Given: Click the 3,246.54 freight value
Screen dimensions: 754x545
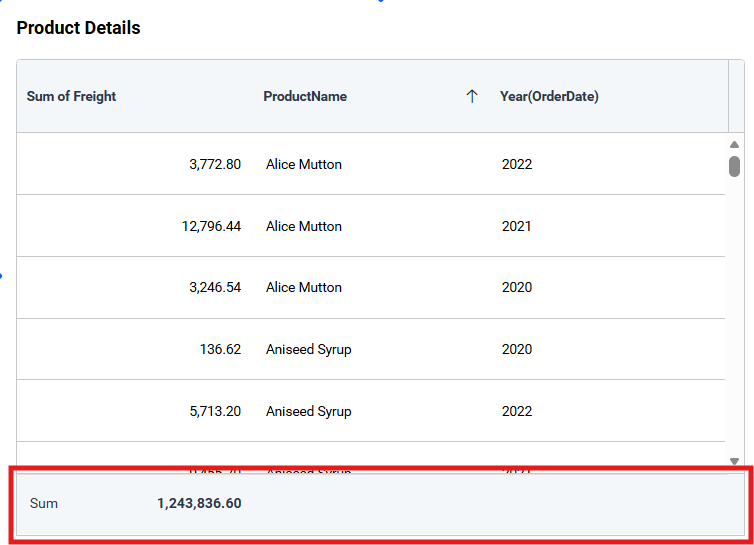Looking at the screenshot, I should pyautogui.click(x=214, y=288).
